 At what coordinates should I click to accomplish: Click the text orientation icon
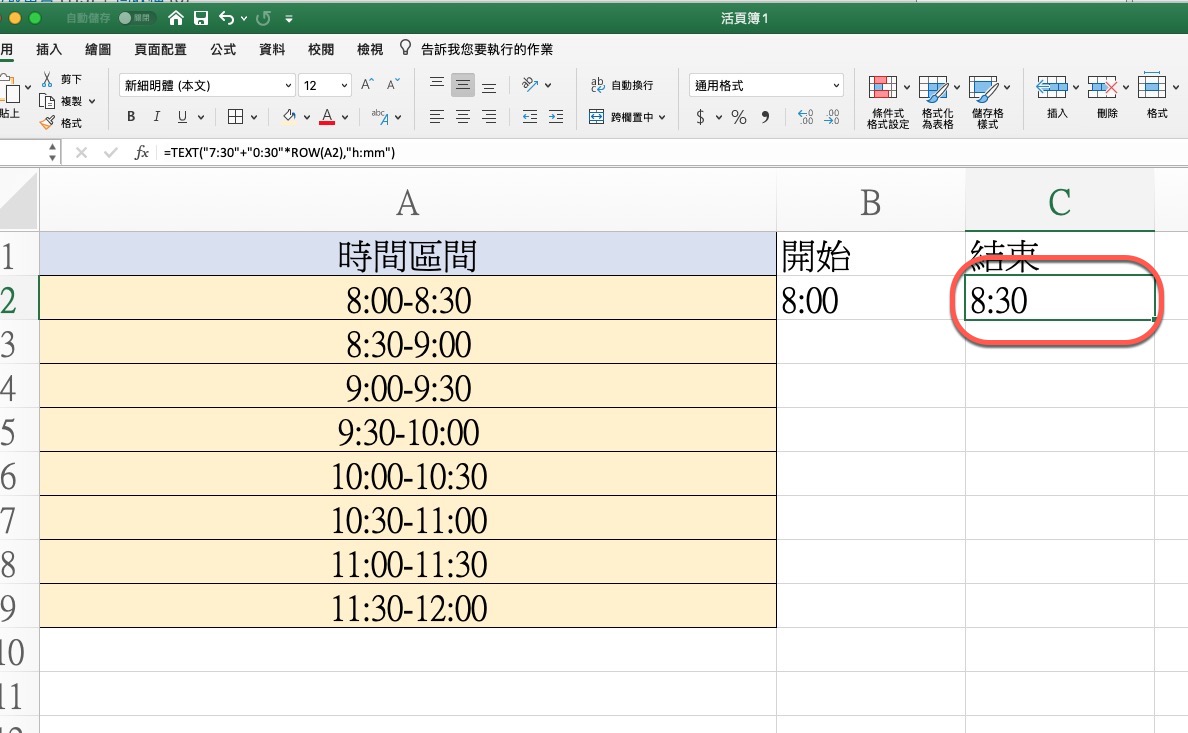point(530,85)
